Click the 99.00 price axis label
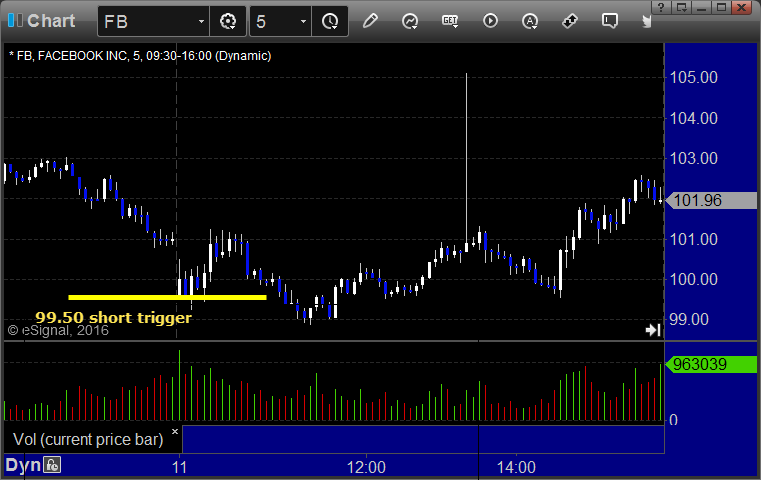This screenshot has height=480, width=761. 689,319
